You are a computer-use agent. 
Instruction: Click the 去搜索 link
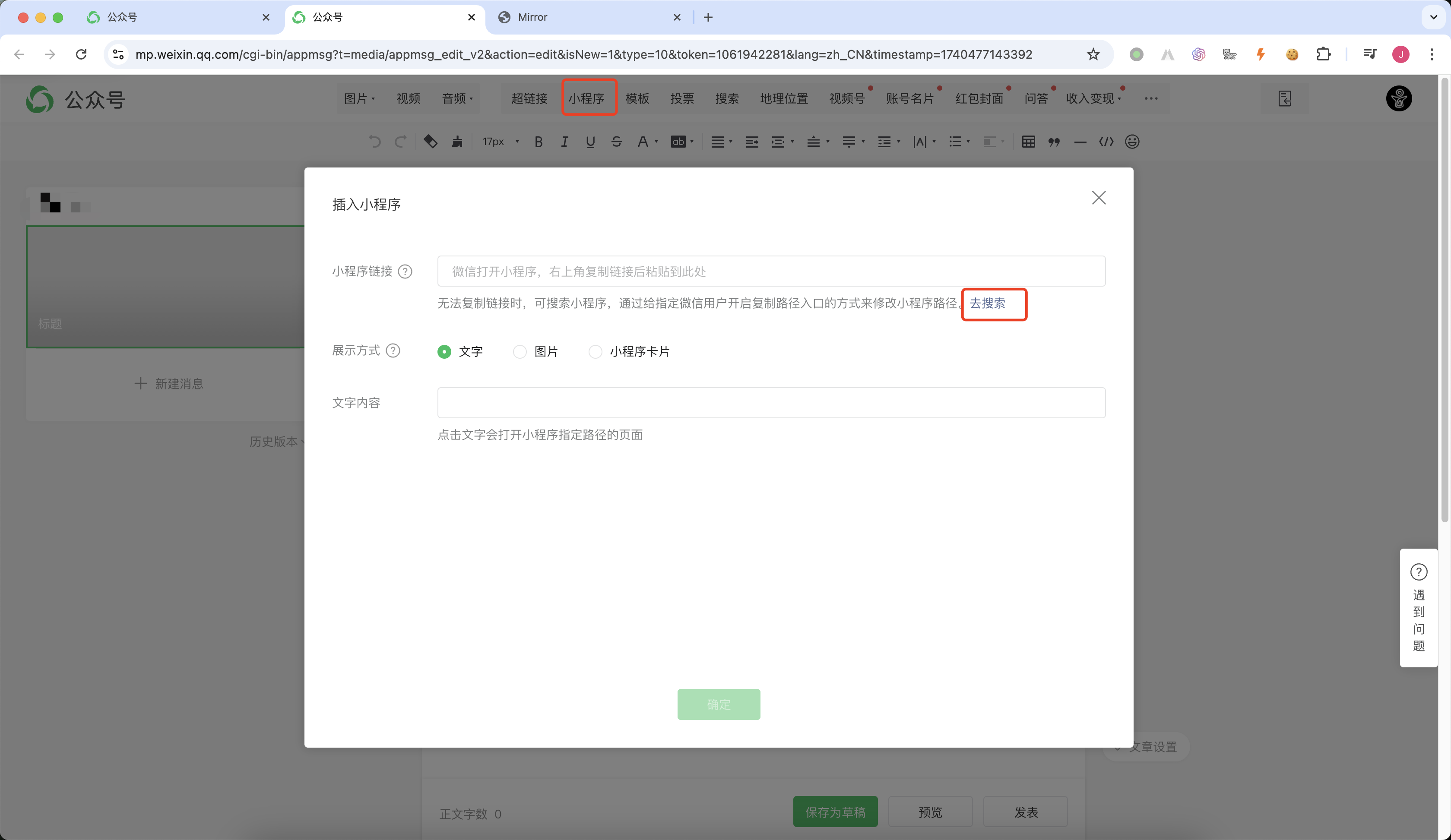click(x=988, y=303)
